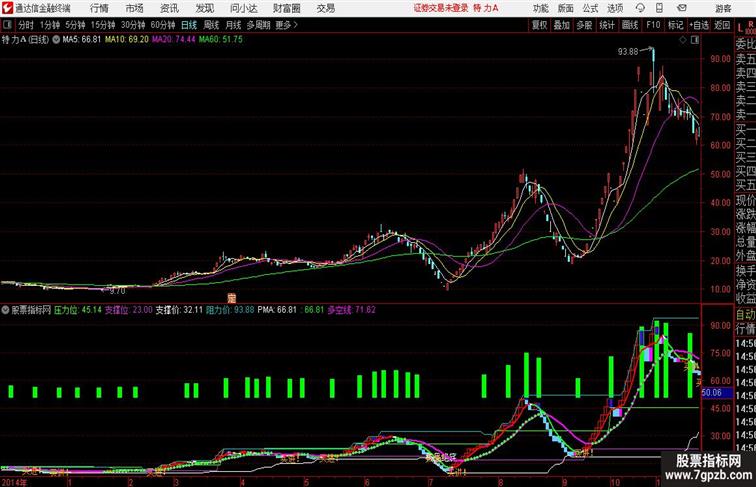
Task: Click the 多股 multi-stock button
Action: pyautogui.click(x=584, y=25)
